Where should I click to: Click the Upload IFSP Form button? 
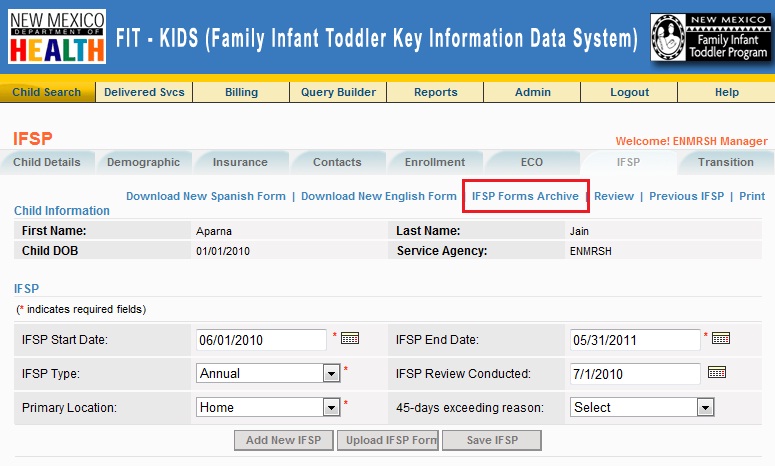tap(388, 440)
